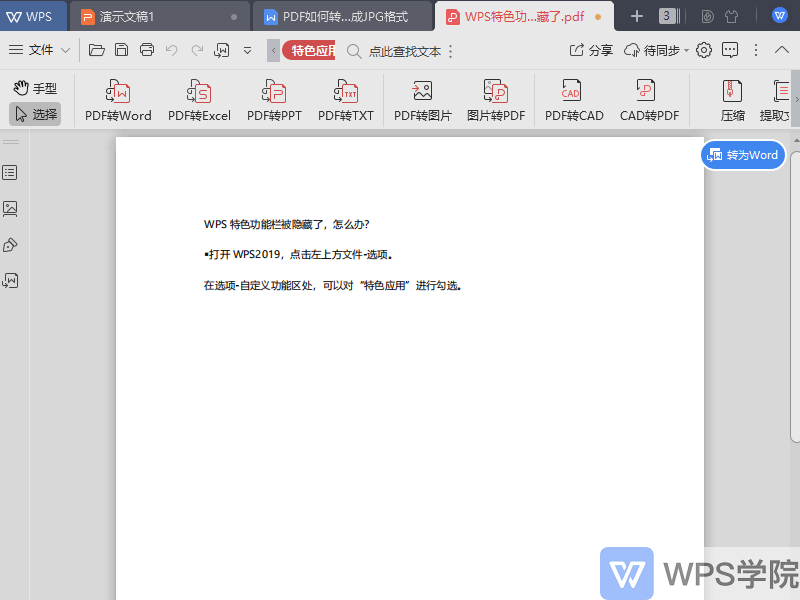The image size is (800, 600).
Task: Activate the 选择 selection tool
Action: click(34, 112)
